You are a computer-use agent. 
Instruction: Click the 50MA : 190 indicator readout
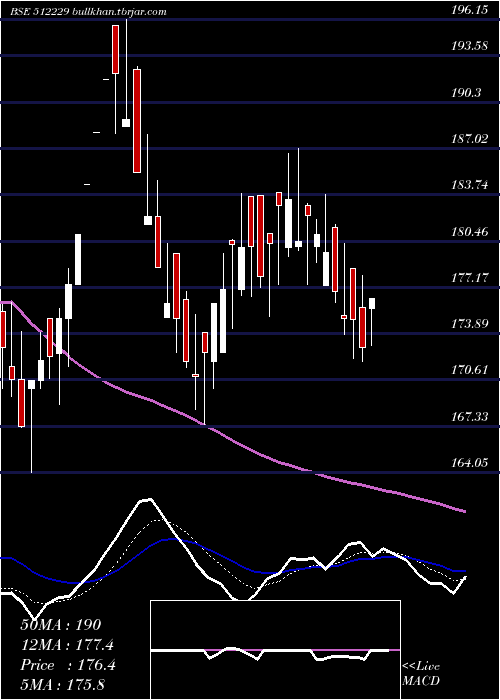(61, 625)
